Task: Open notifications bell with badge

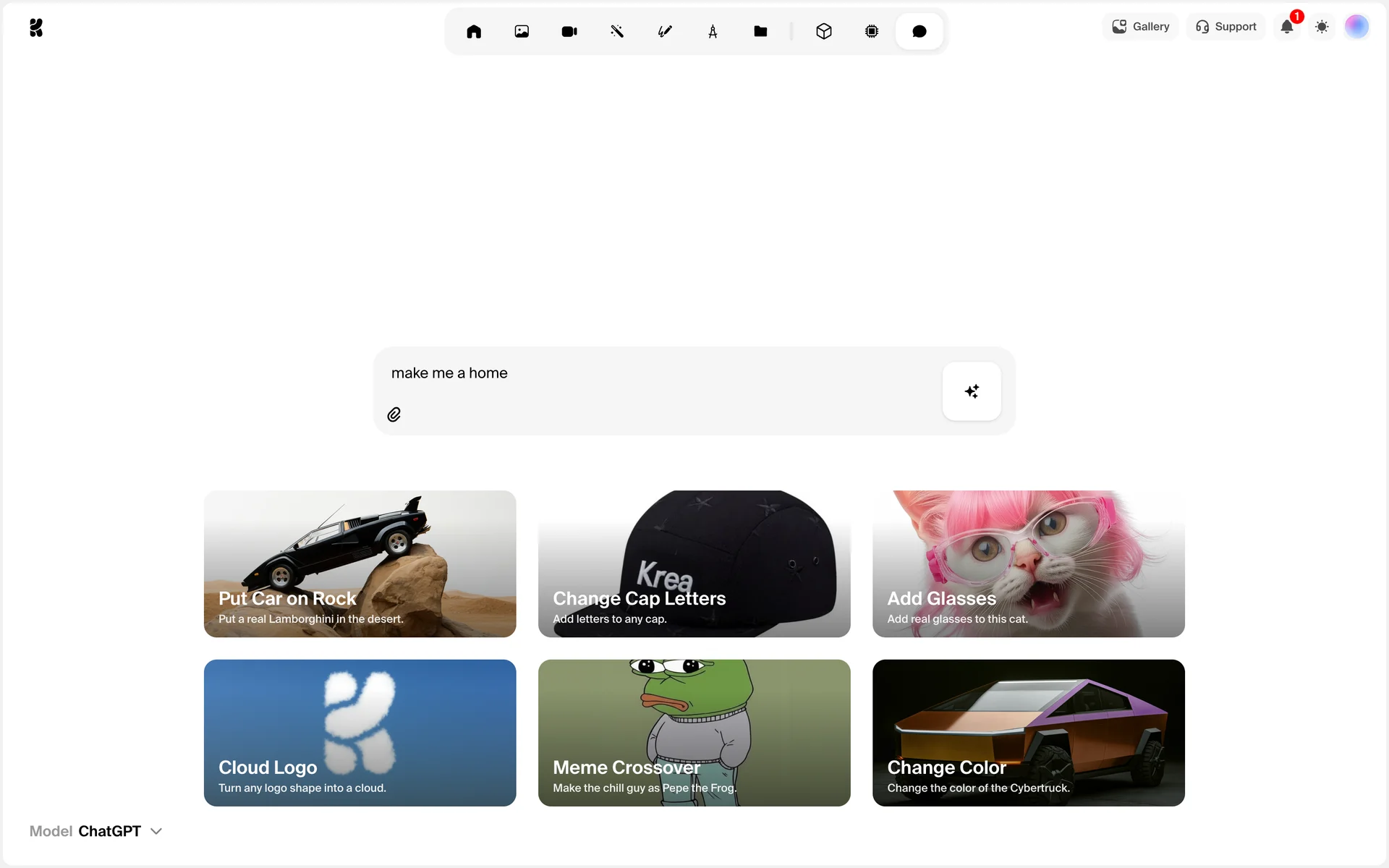Action: pyautogui.click(x=1287, y=27)
